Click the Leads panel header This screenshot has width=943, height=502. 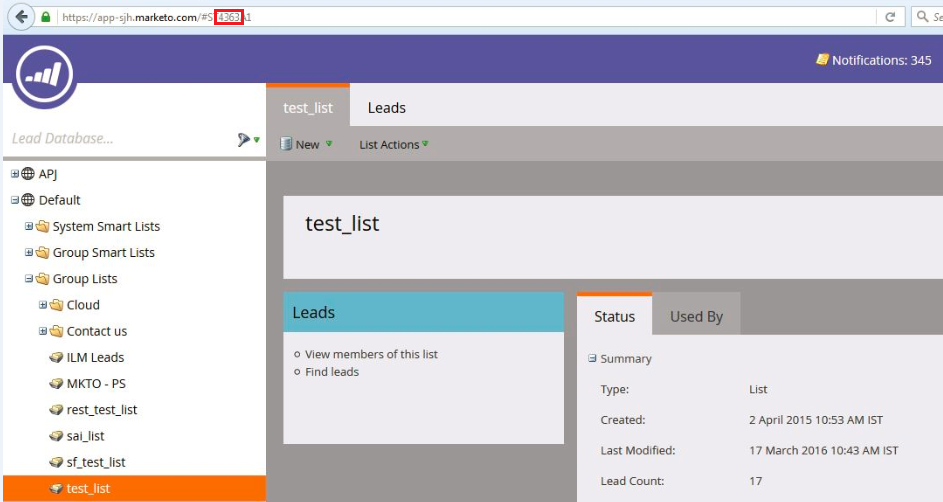coord(423,313)
